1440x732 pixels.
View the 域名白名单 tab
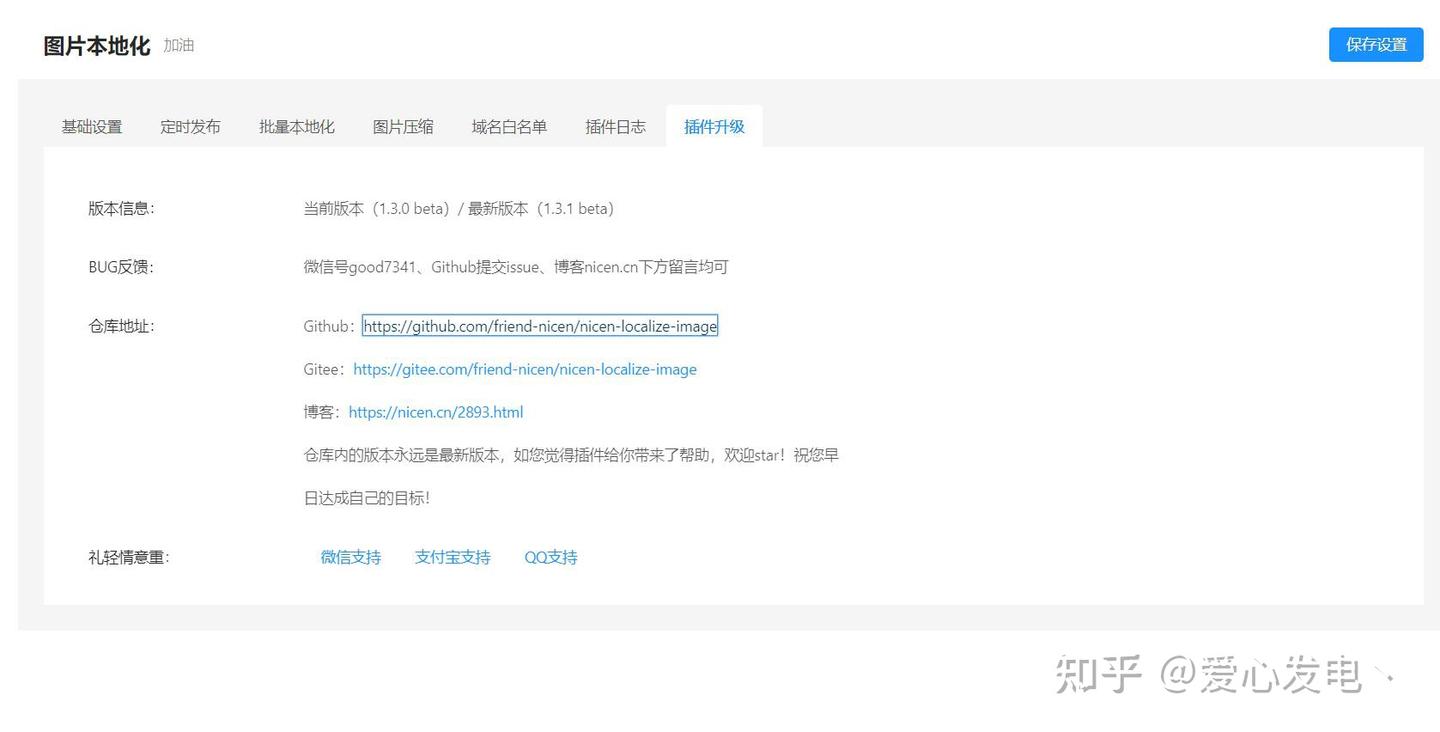(x=509, y=126)
